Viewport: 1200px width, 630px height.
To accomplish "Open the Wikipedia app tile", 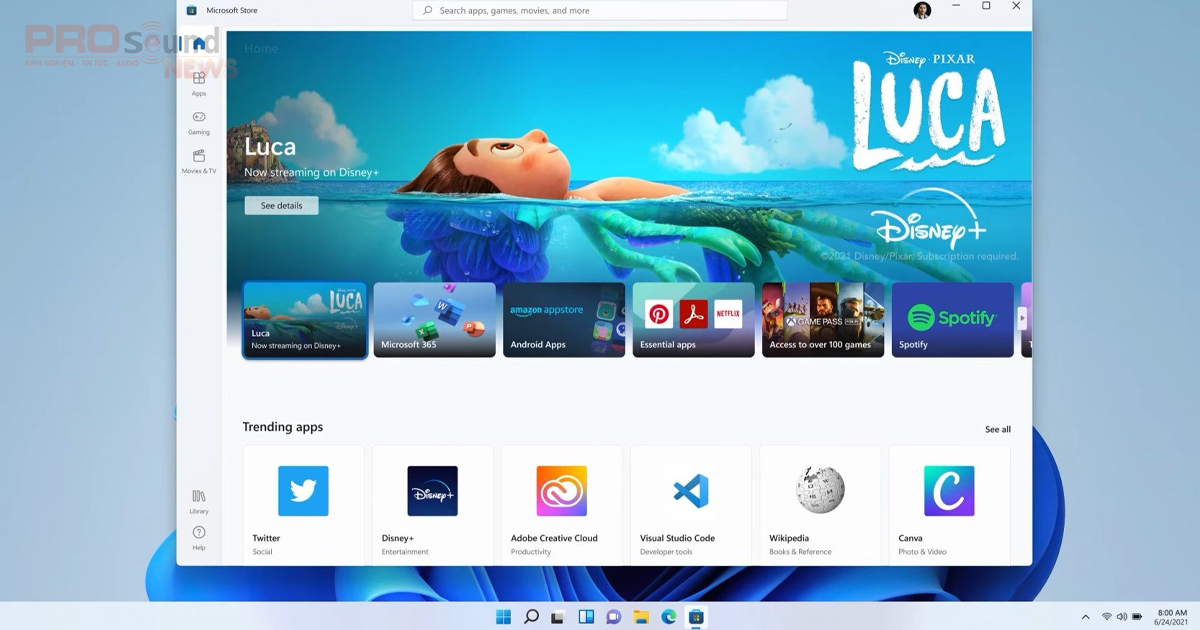I will (820, 505).
